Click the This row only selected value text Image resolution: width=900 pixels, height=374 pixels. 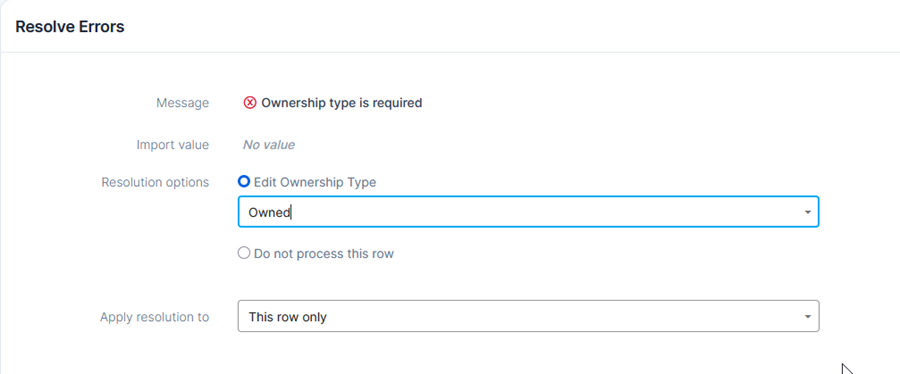pos(287,317)
